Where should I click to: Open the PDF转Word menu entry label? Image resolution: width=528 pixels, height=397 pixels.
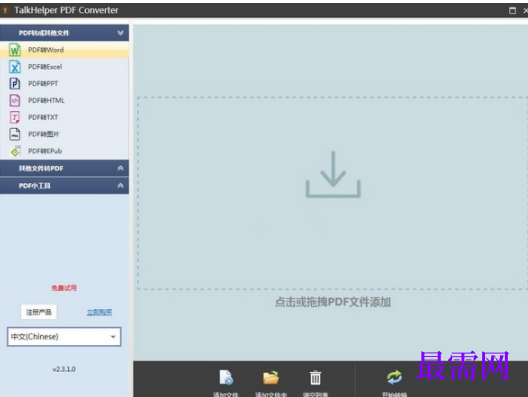[46, 50]
